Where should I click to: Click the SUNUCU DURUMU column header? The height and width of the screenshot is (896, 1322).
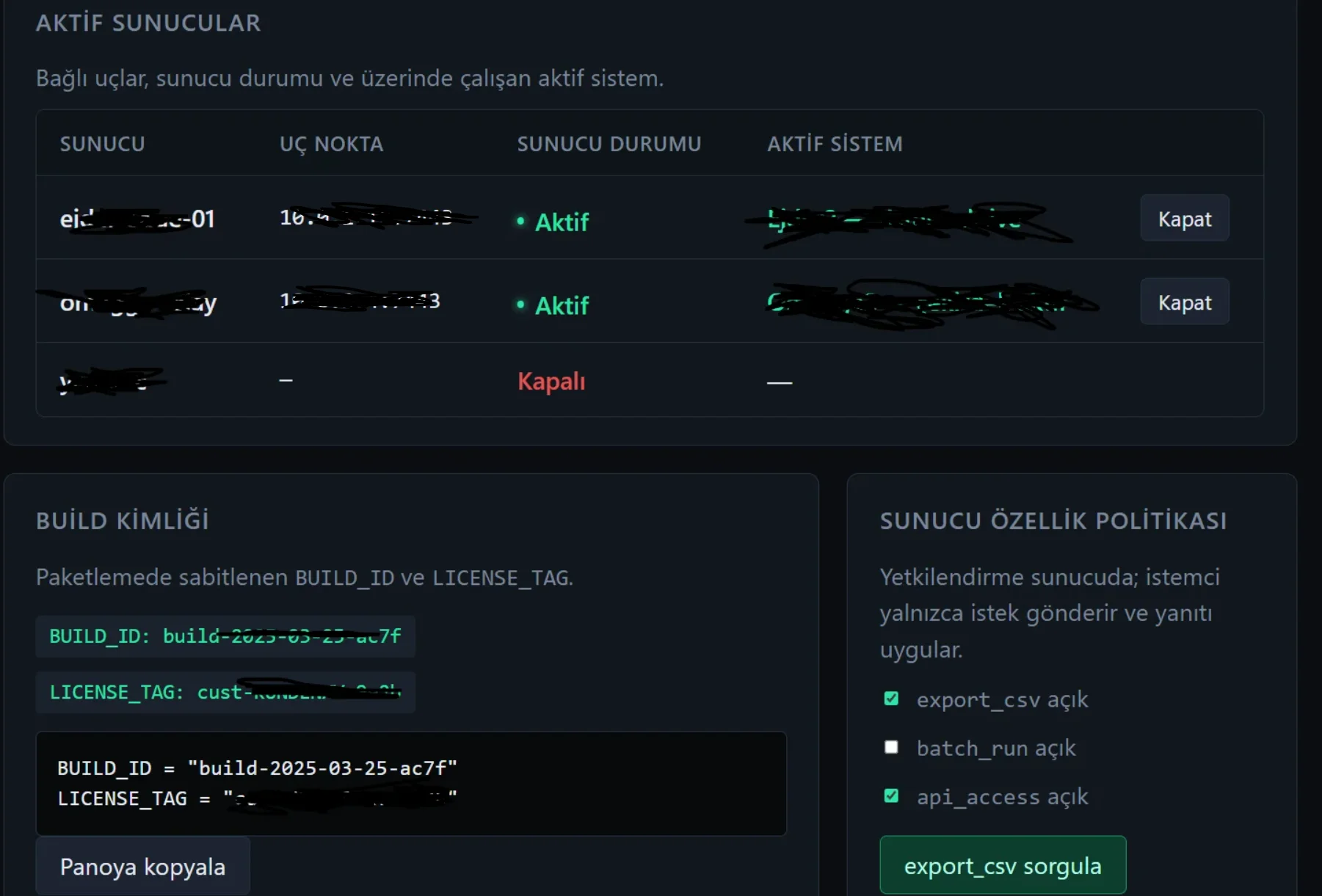point(609,144)
